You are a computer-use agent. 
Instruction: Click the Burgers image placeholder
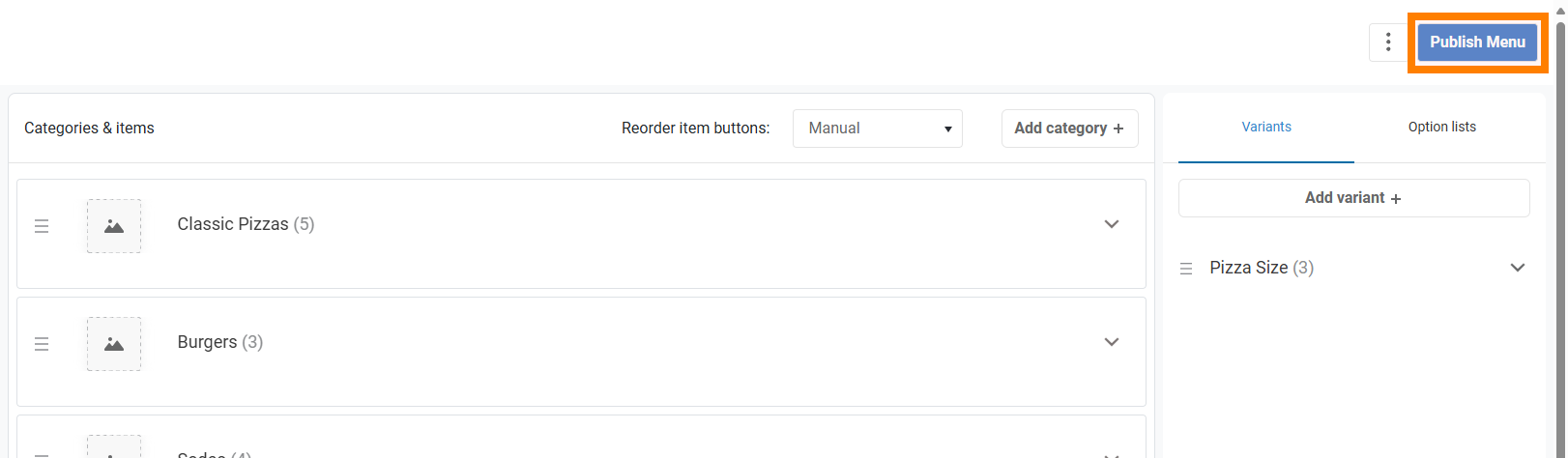tap(114, 344)
